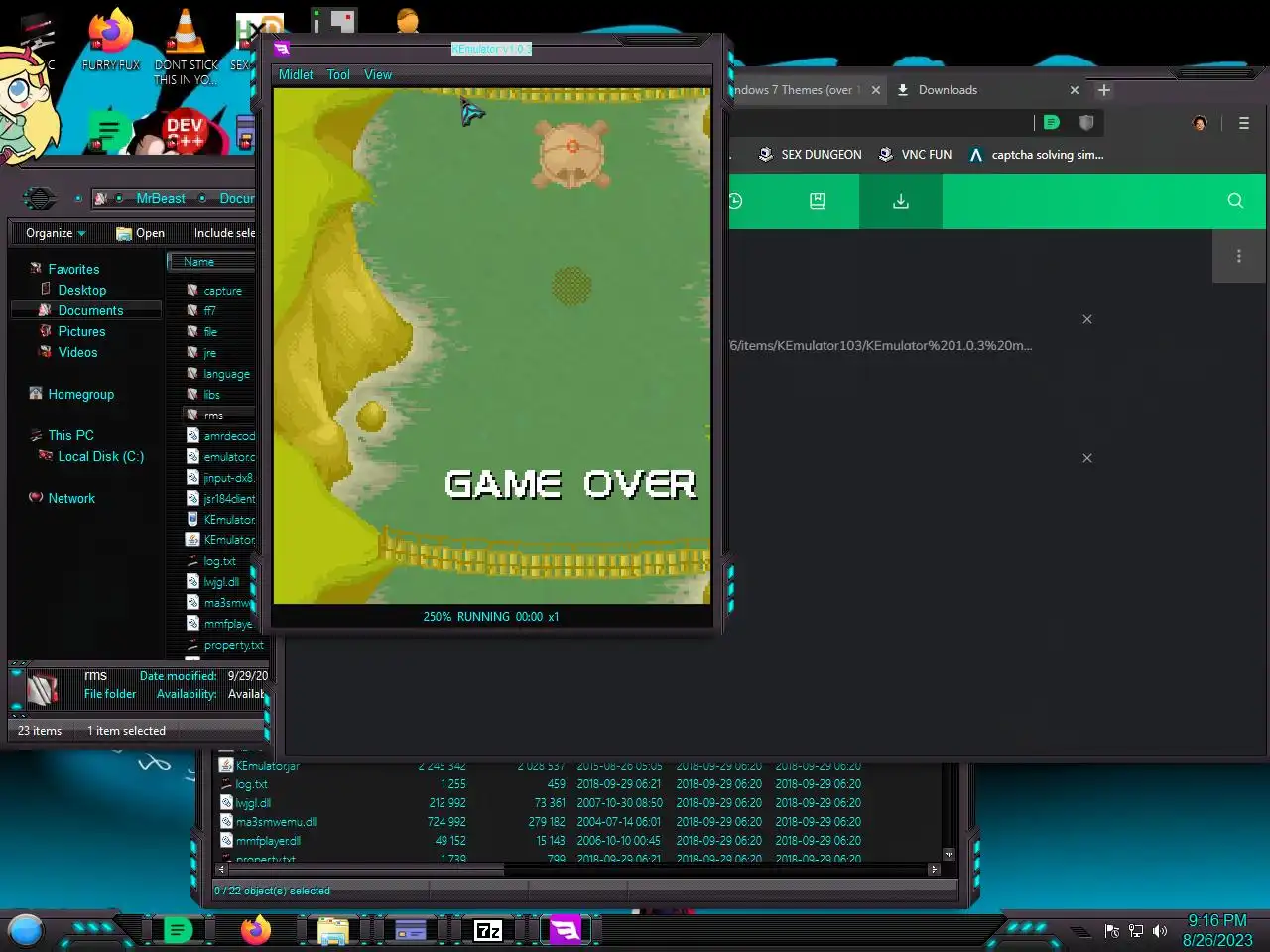Remove the second download entry with its X
This screenshot has height=952, width=1270.
coord(1087,458)
